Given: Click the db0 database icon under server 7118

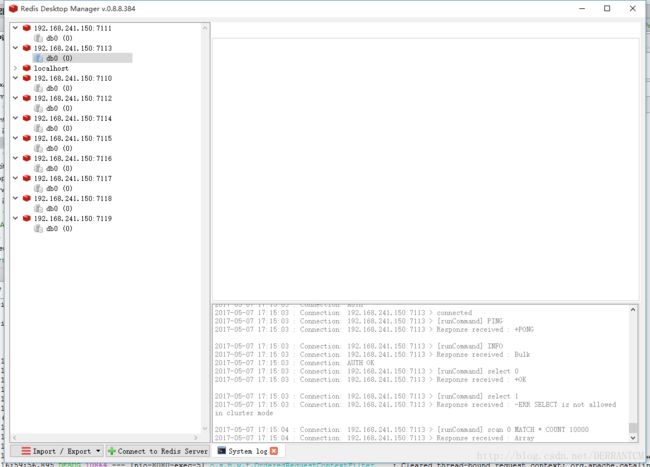Looking at the screenshot, I should pyautogui.click(x=38, y=208).
